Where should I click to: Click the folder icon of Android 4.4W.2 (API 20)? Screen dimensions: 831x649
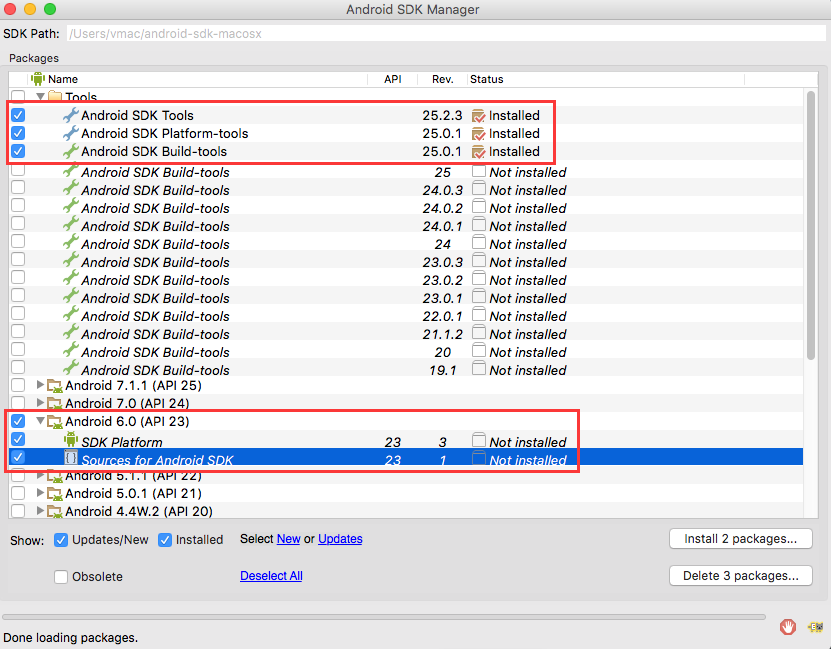tap(55, 511)
